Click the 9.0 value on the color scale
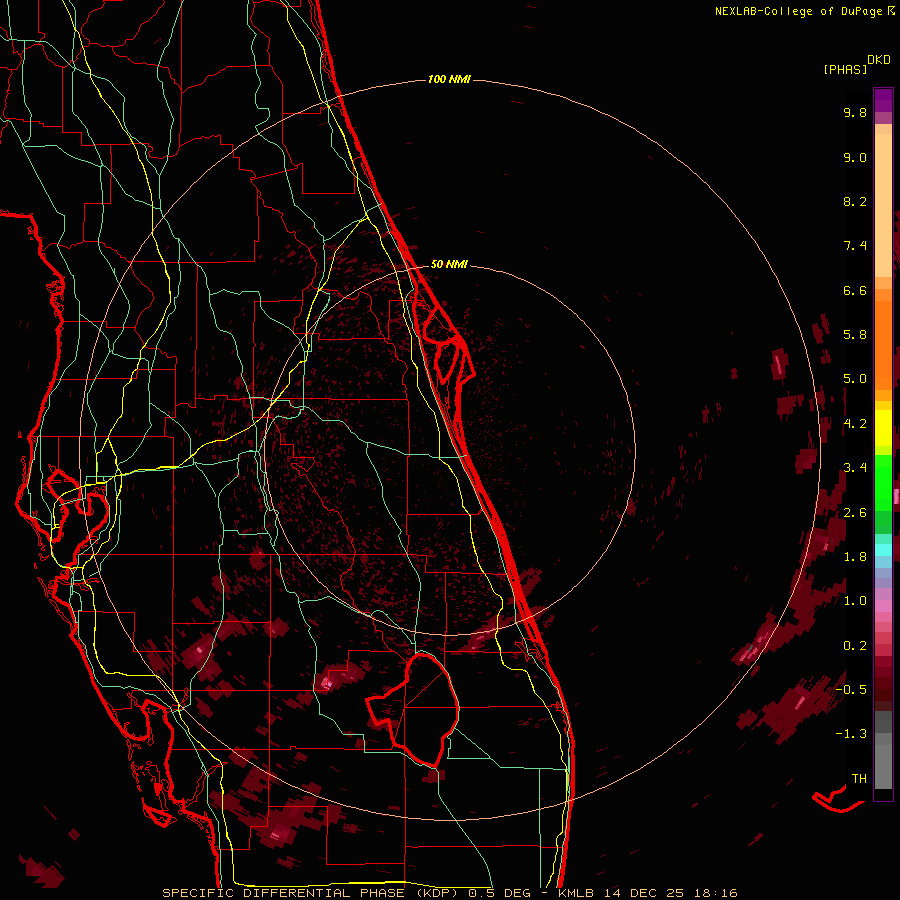Viewport: 900px width, 900px height. 855,157
